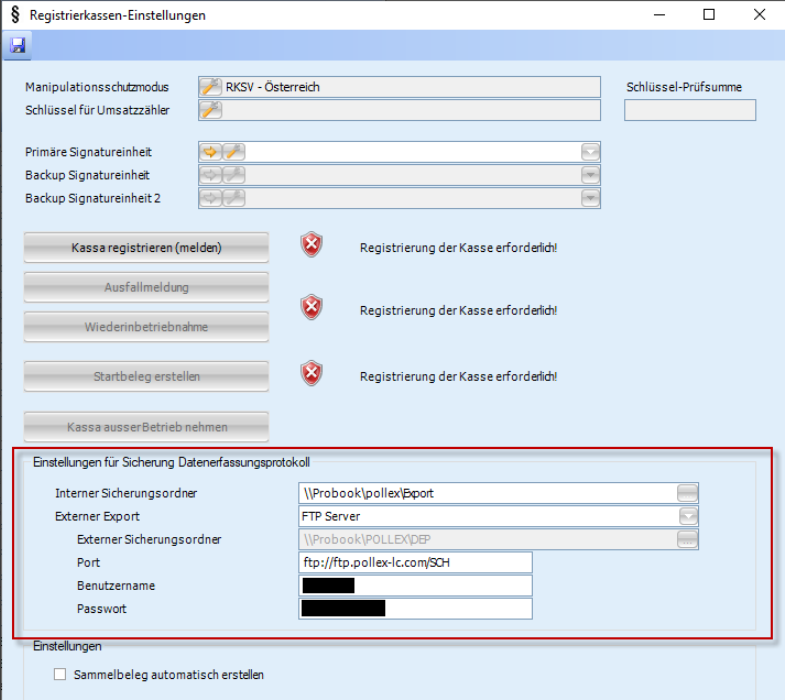Click the Kassa ausser Betrieb nehmen button

(x=147, y=427)
